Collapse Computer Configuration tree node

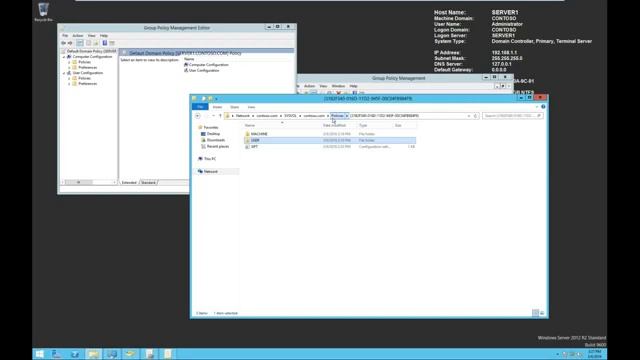(x=64, y=57)
